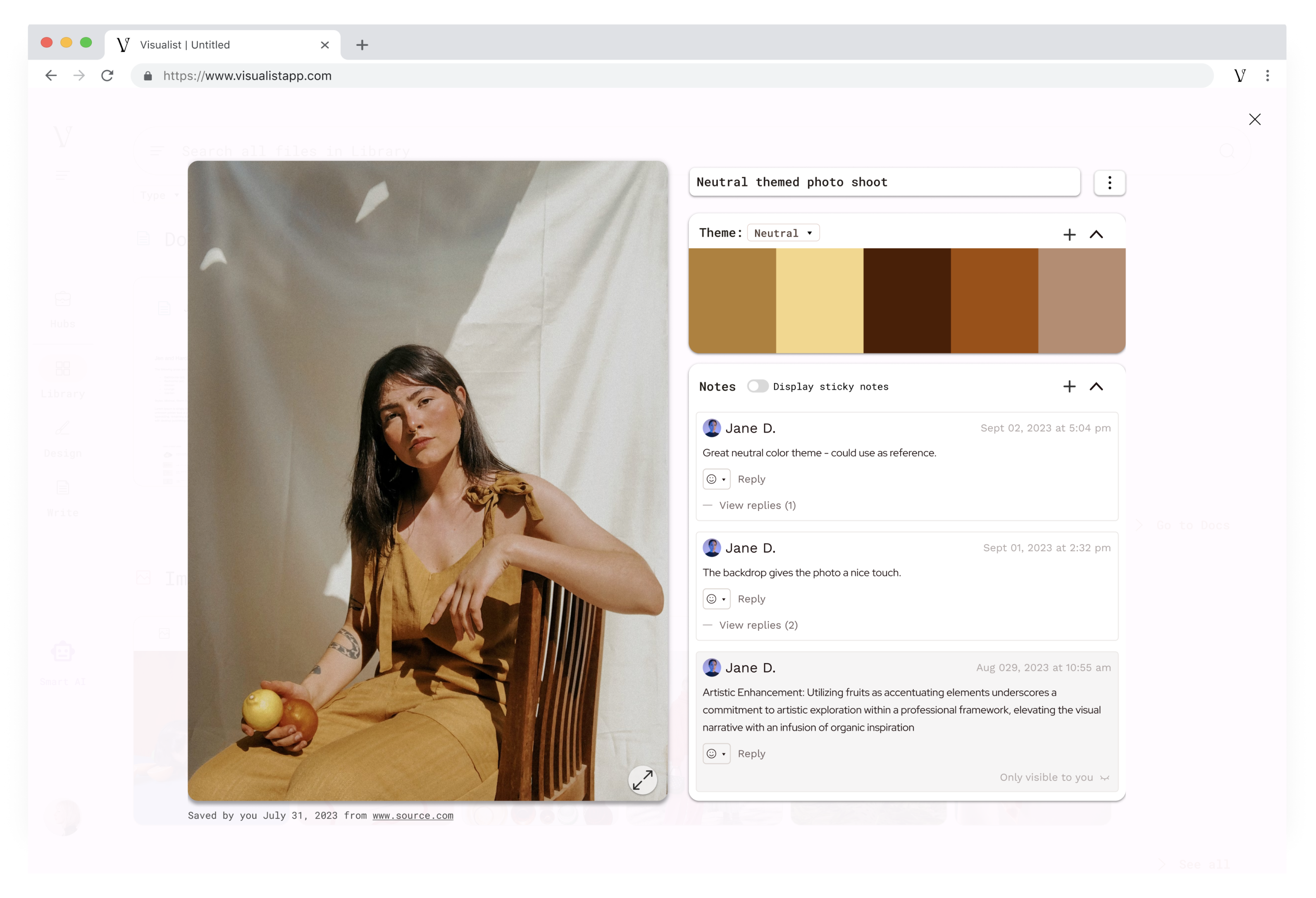The height and width of the screenshot is (898, 1316).
Task: Close the image detail overlay
Action: 1254,119
